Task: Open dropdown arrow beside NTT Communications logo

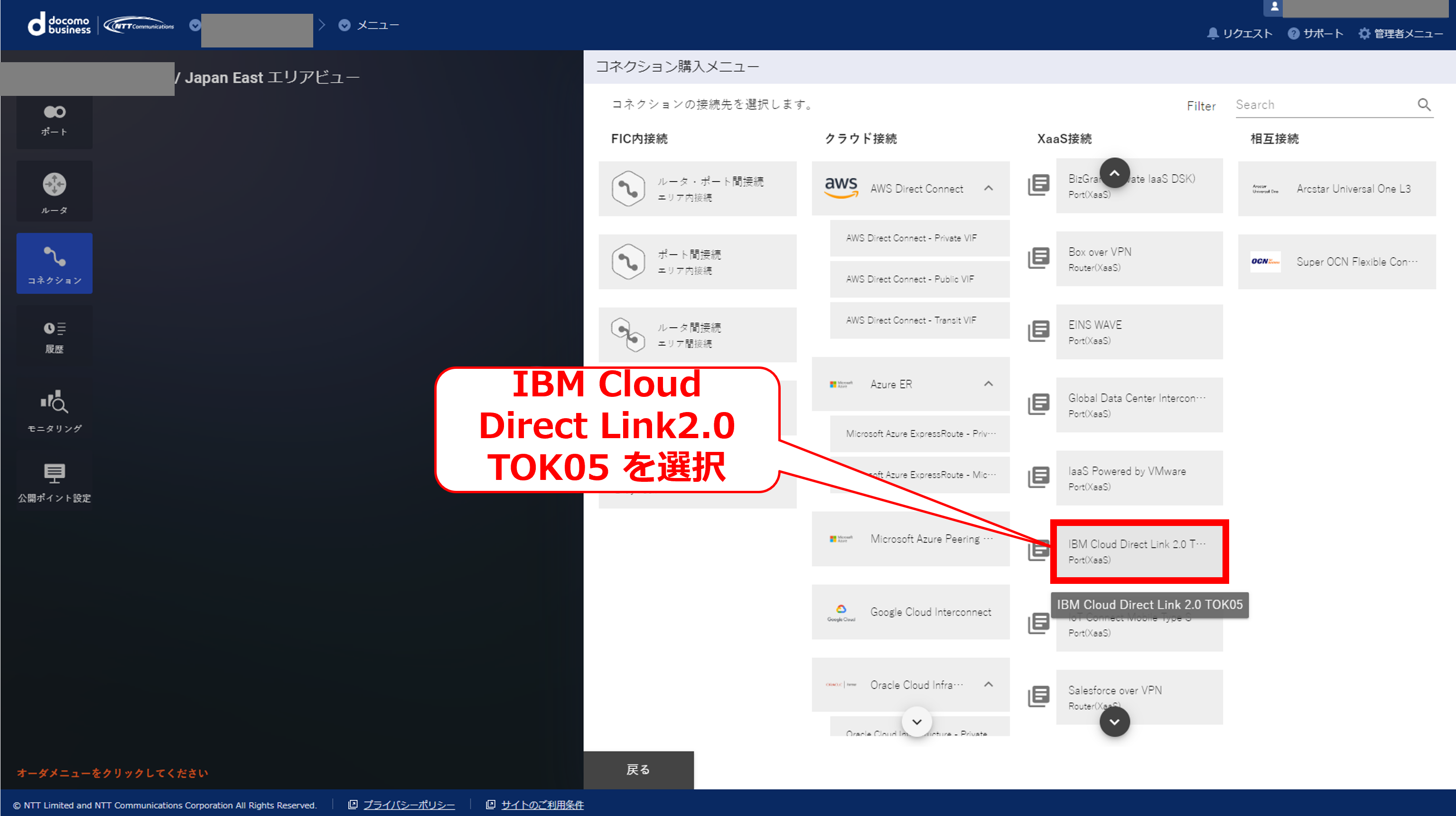Action: point(195,25)
